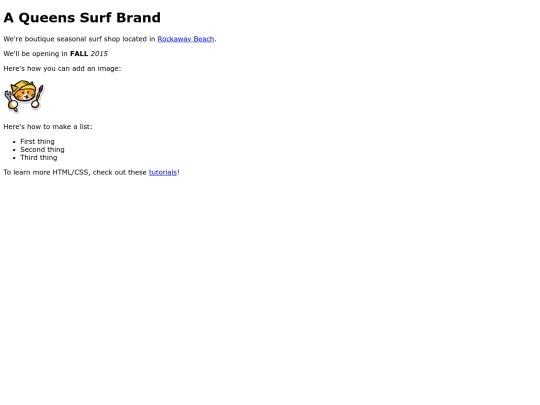The height and width of the screenshot is (405, 540).
Task: Click the 'To learn more HTML/CSS' text
Action: [46, 172]
